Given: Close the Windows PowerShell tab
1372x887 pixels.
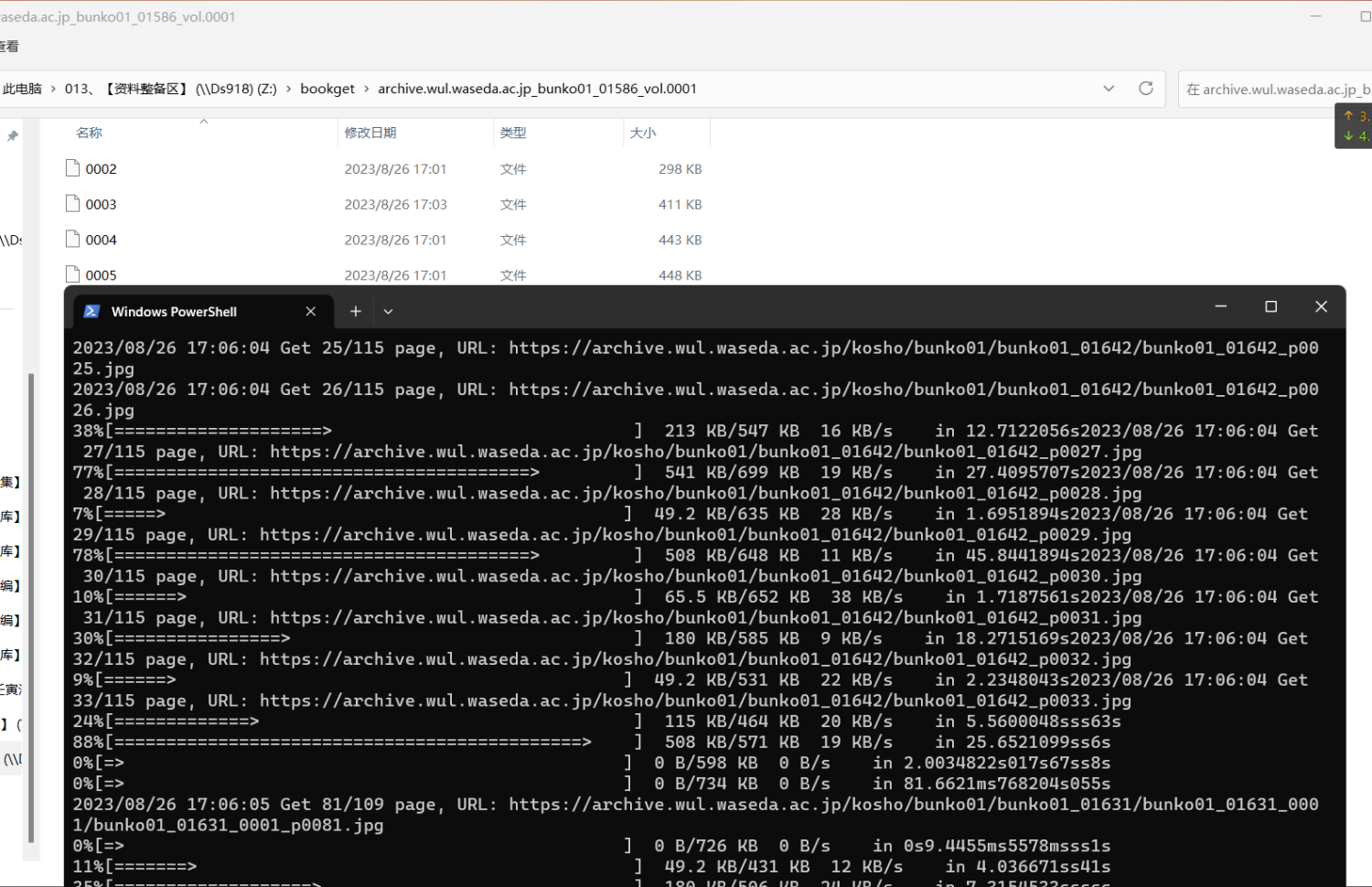Looking at the screenshot, I should tap(311, 312).
